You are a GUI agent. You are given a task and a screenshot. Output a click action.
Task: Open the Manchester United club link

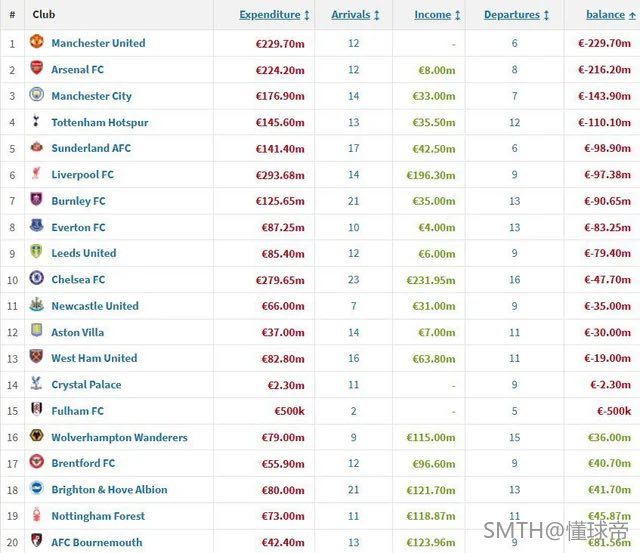pos(98,43)
